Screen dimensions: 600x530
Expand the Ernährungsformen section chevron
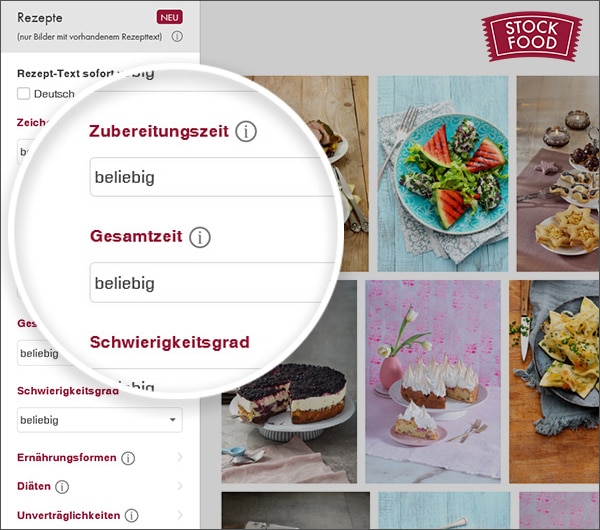179,457
